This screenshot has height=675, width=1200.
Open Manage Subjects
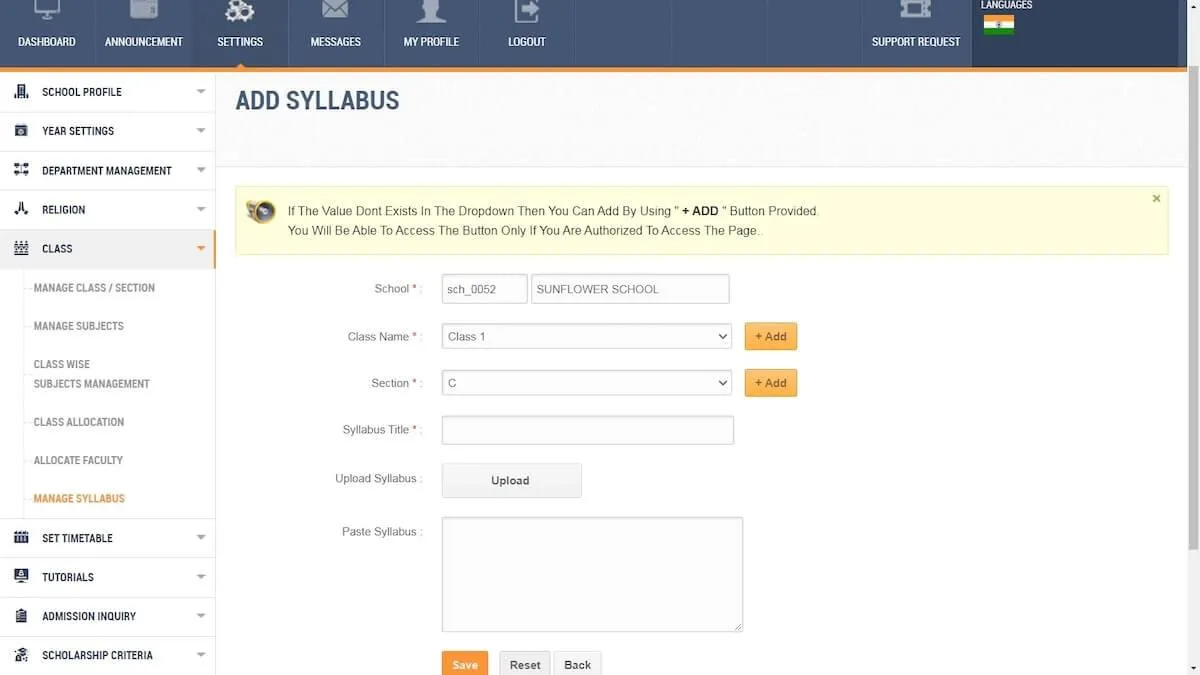point(79,326)
